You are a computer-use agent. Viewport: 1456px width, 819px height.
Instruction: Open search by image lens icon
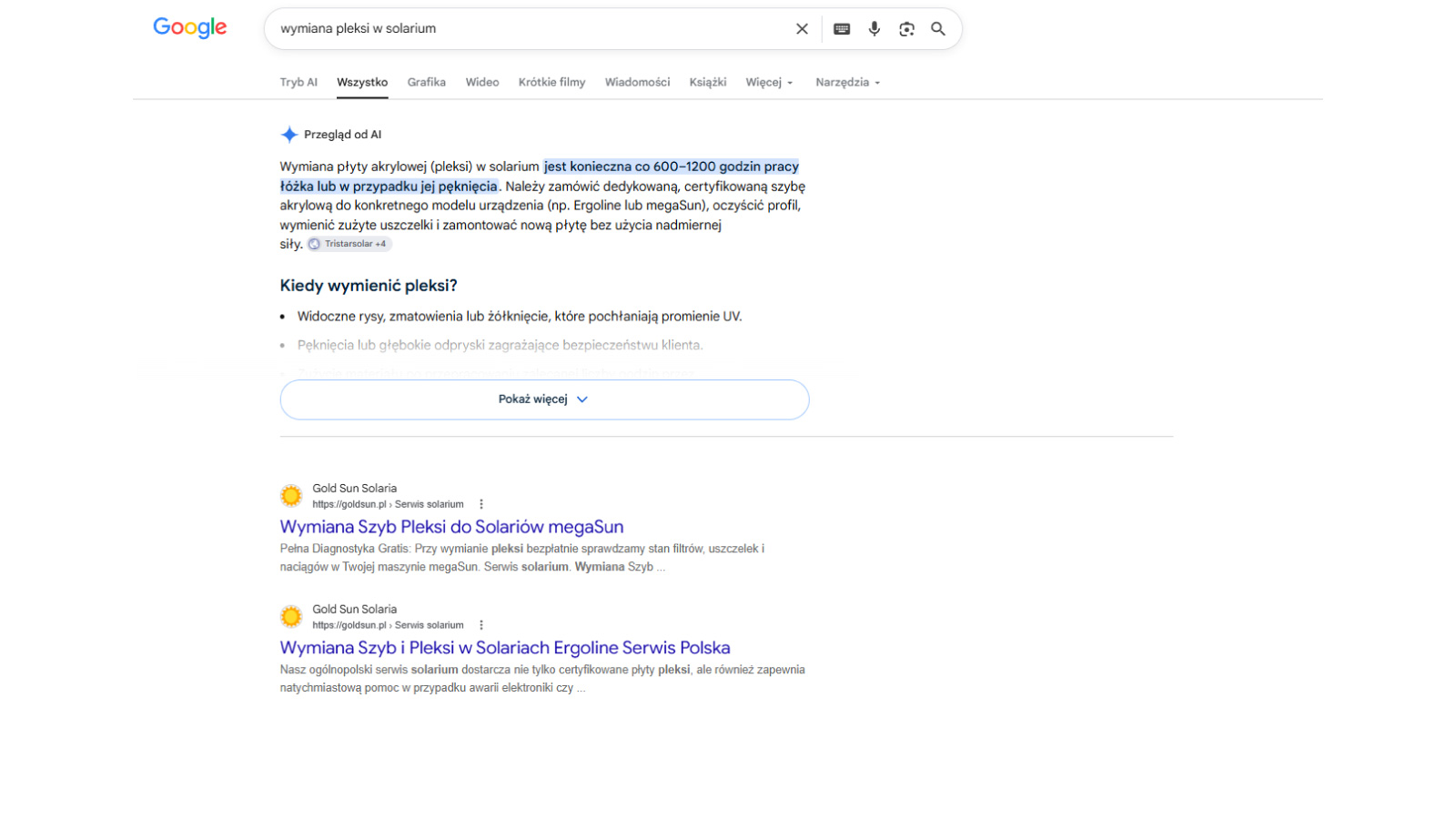(x=906, y=29)
